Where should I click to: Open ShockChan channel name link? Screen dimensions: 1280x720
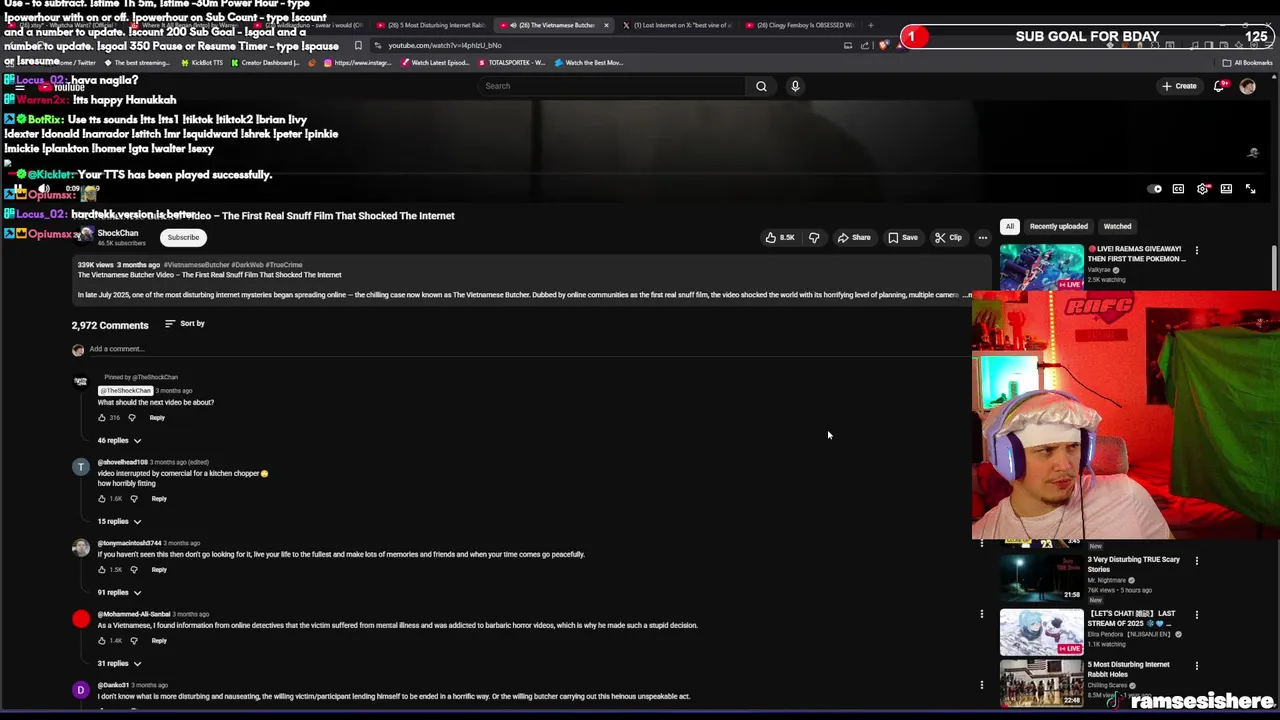[118, 233]
